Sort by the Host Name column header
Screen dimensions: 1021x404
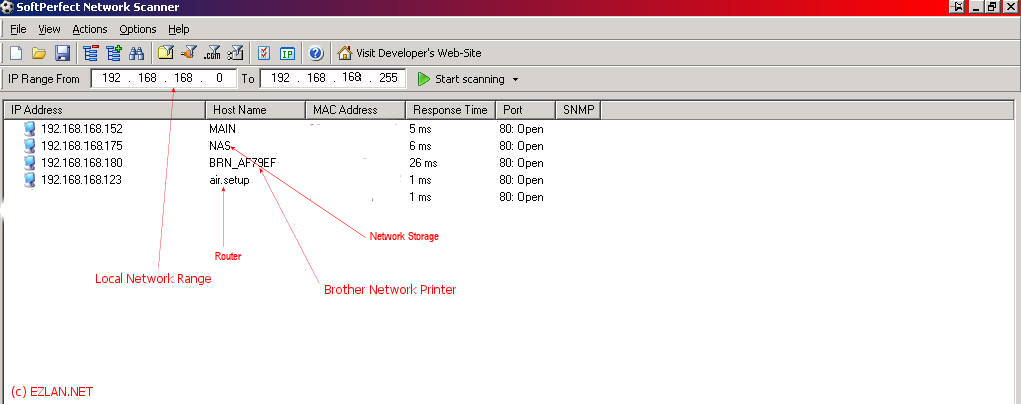255,109
